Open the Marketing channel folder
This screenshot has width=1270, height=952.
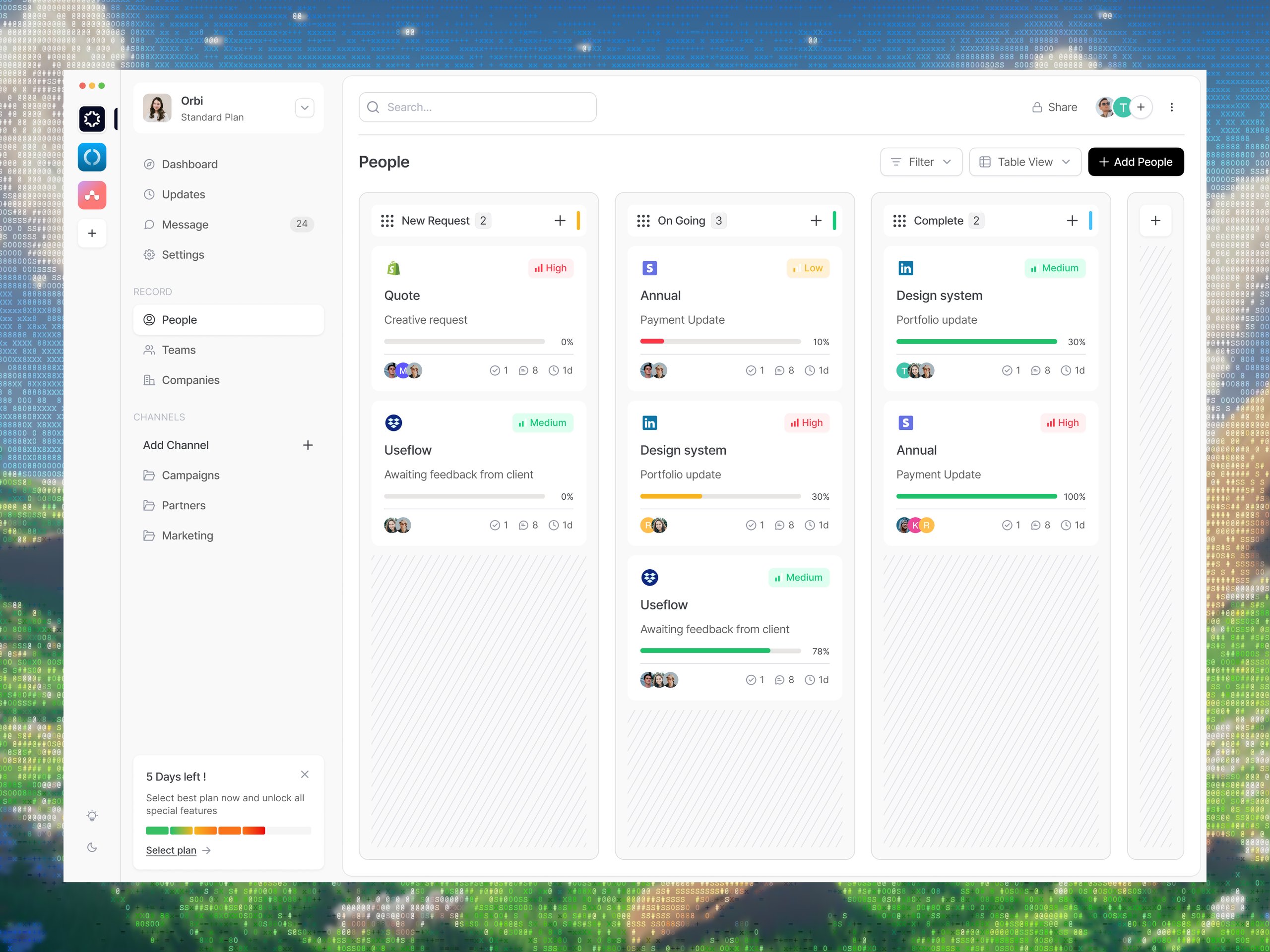tap(229, 535)
